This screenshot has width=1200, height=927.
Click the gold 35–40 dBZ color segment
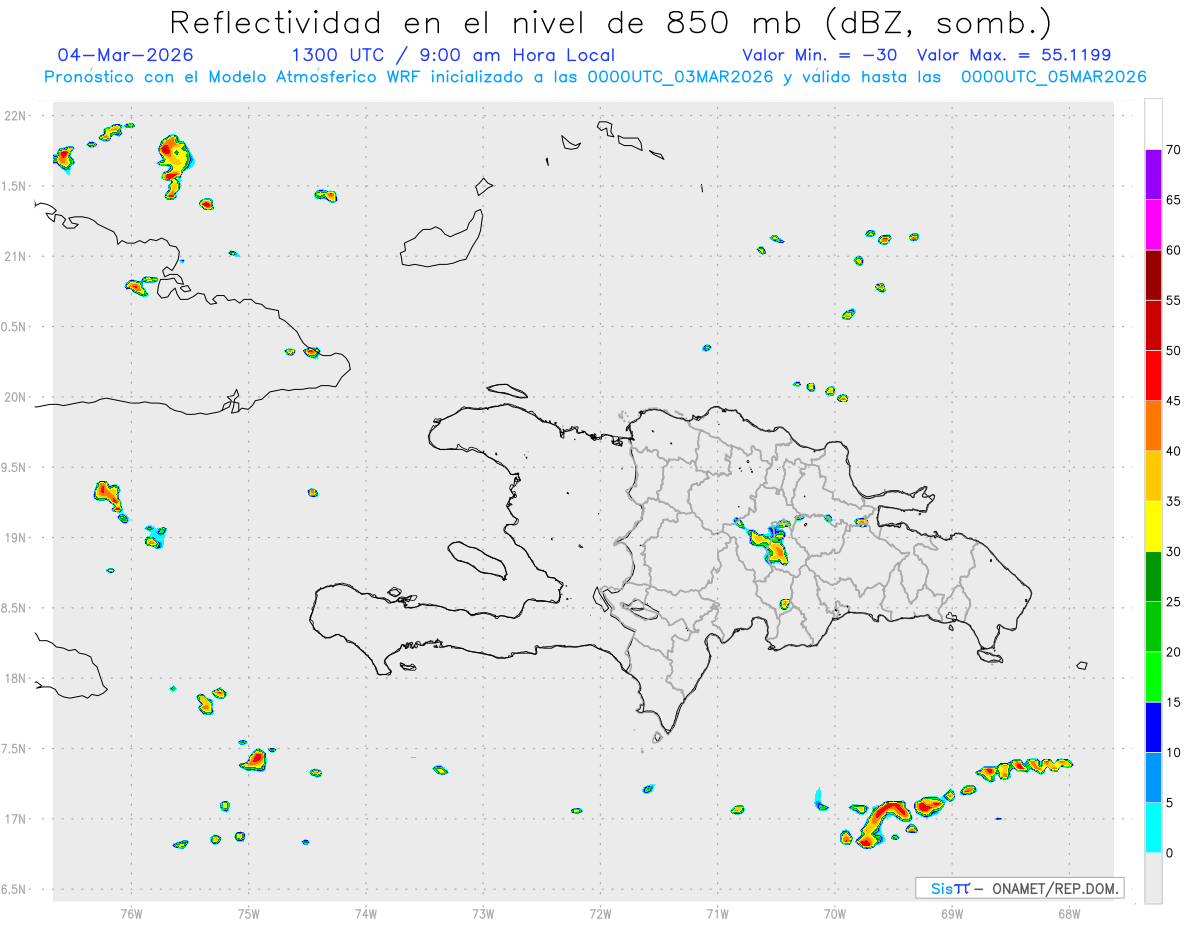[1153, 476]
